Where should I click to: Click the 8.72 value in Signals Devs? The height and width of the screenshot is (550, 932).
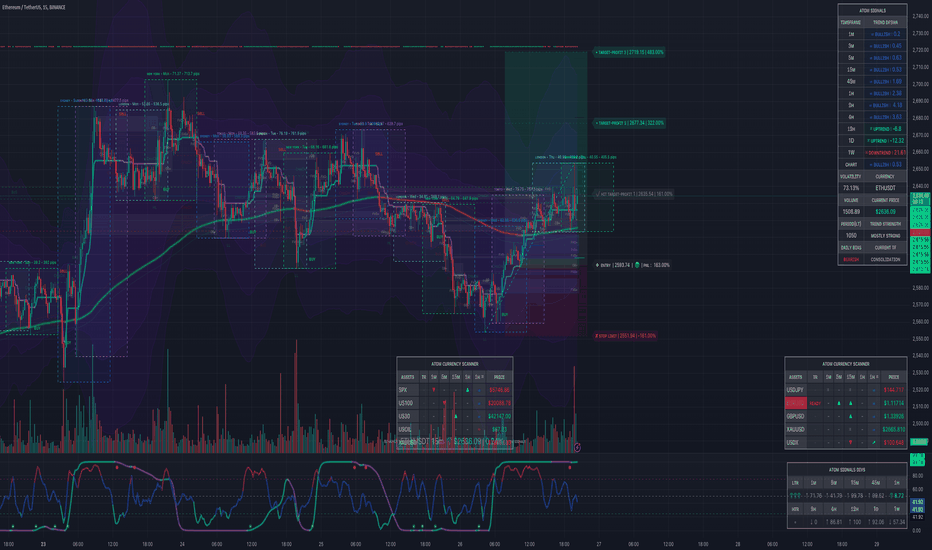click(x=897, y=495)
